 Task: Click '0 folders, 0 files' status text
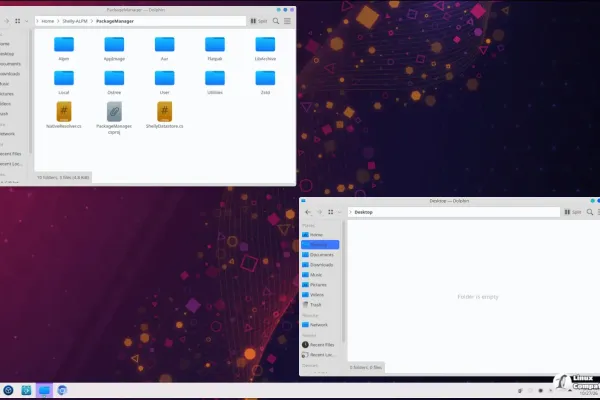click(x=365, y=367)
